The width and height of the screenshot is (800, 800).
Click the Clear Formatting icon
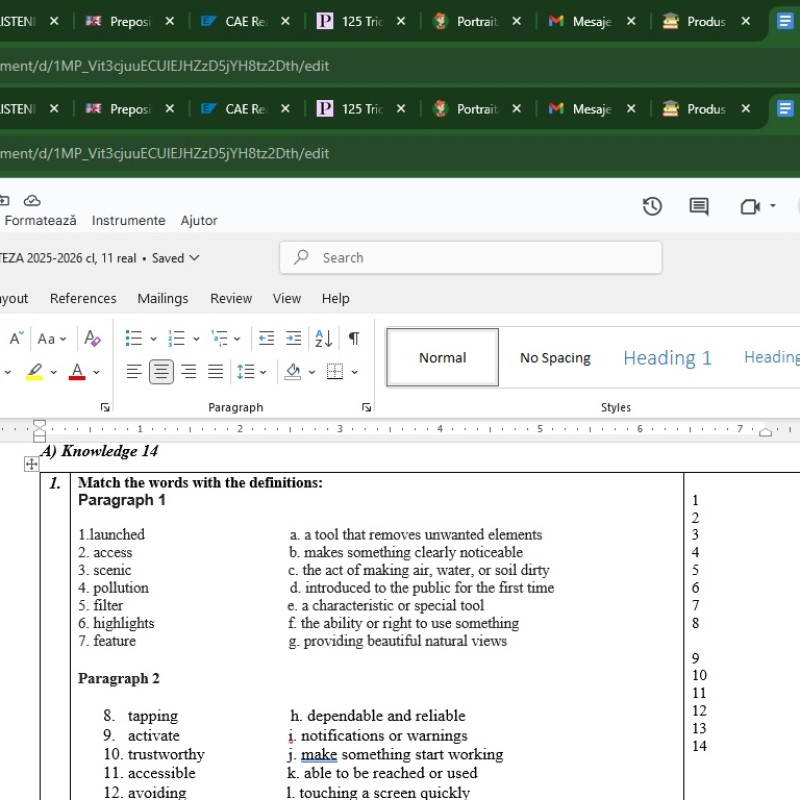(x=92, y=339)
